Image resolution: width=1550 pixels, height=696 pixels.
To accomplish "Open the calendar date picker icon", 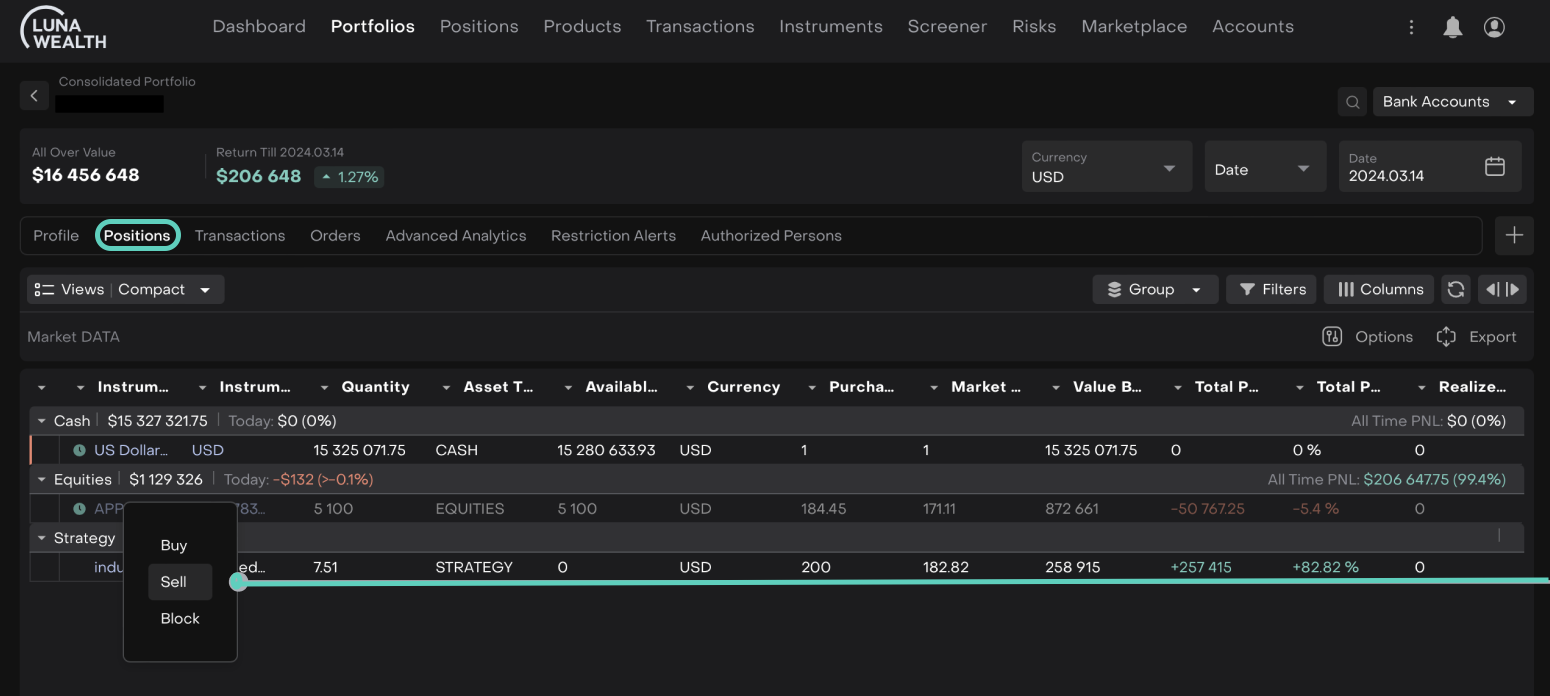I will 1494,167.
